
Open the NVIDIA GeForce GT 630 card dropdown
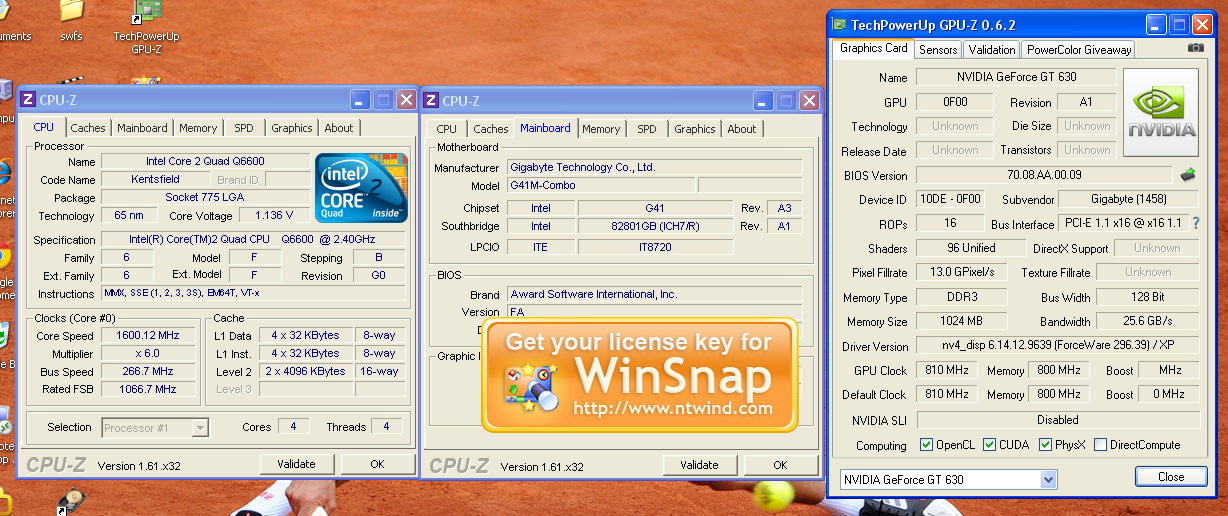1048,480
